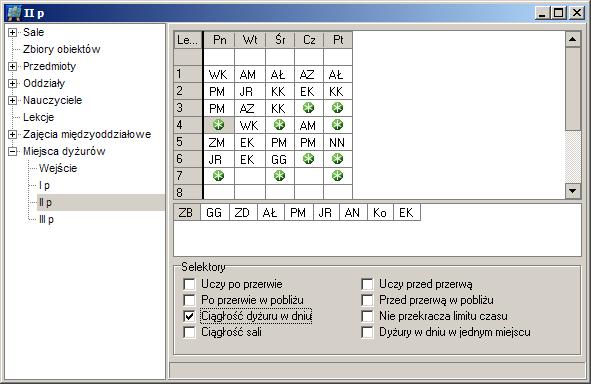The image size is (591, 384).
Task: Click the timetable scrollbar down arrow
Action: pyautogui.click(x=573, y=191)
